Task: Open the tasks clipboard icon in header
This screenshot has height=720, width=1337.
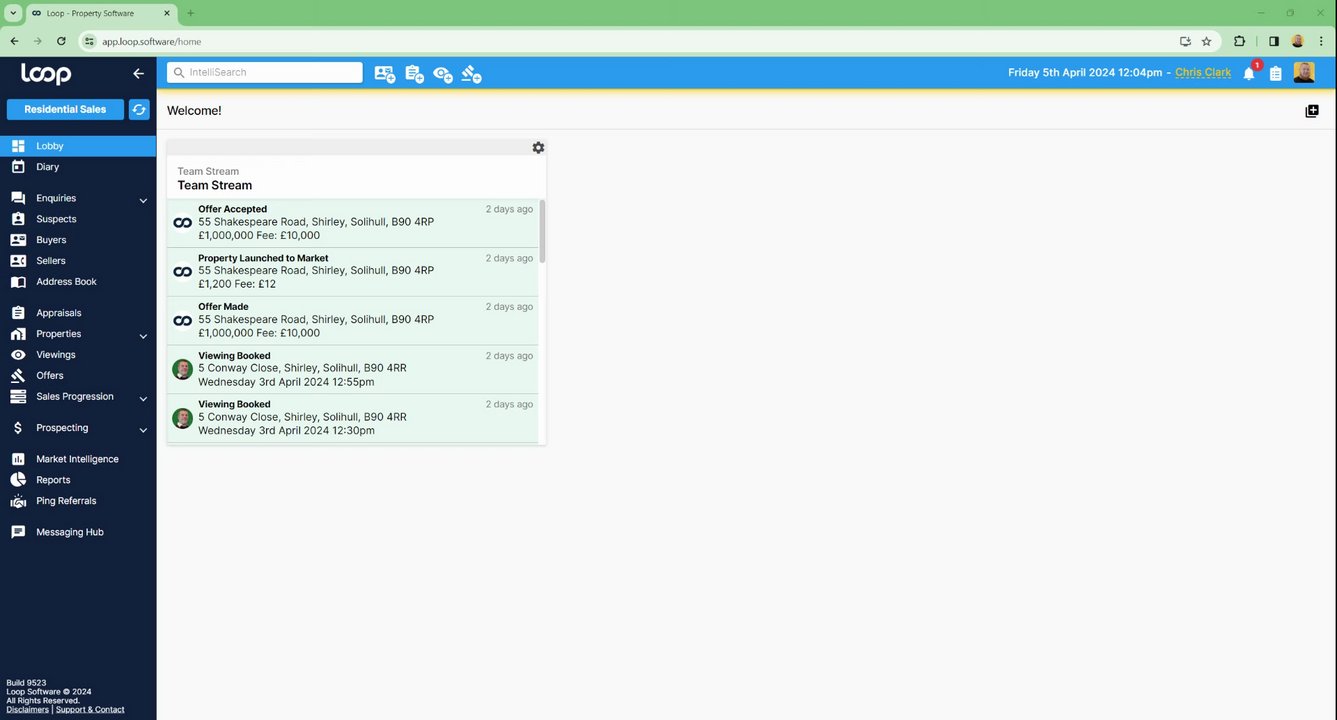Action: [x=1276, y=73]
